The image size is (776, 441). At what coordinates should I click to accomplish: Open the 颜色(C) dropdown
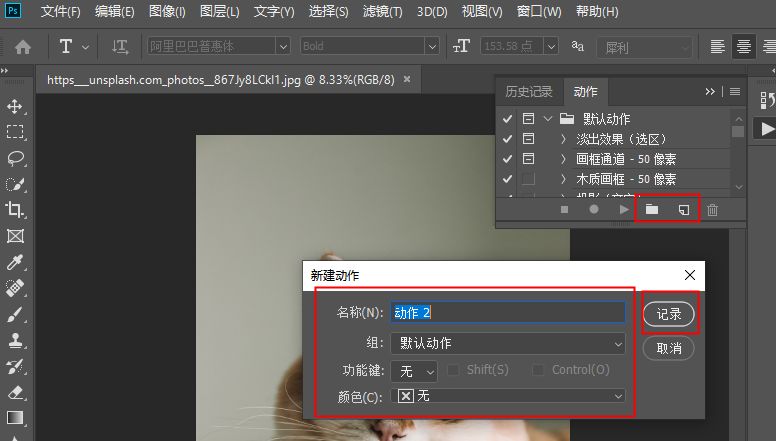pos(508,396)
